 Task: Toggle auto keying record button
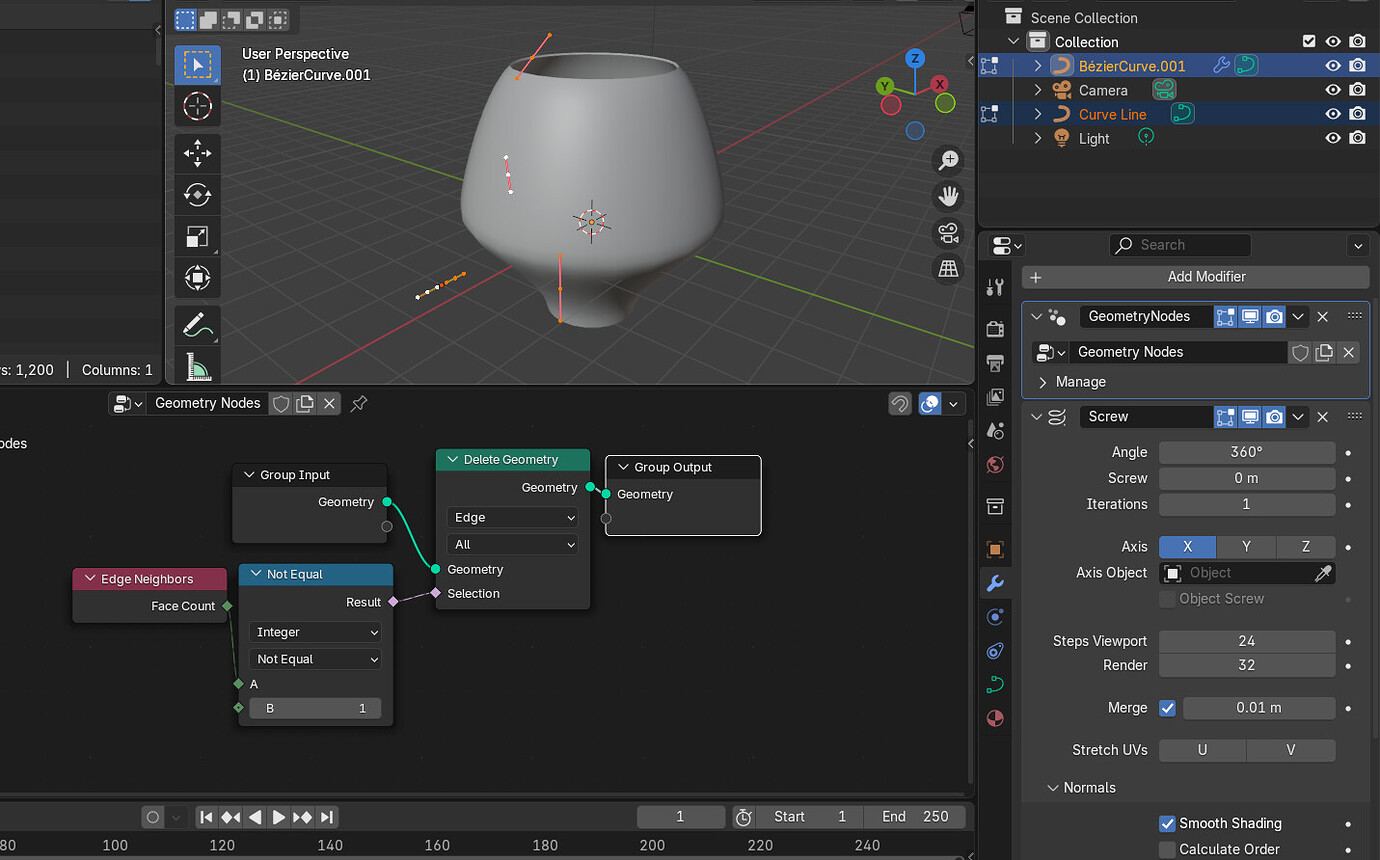pos(153,817)
